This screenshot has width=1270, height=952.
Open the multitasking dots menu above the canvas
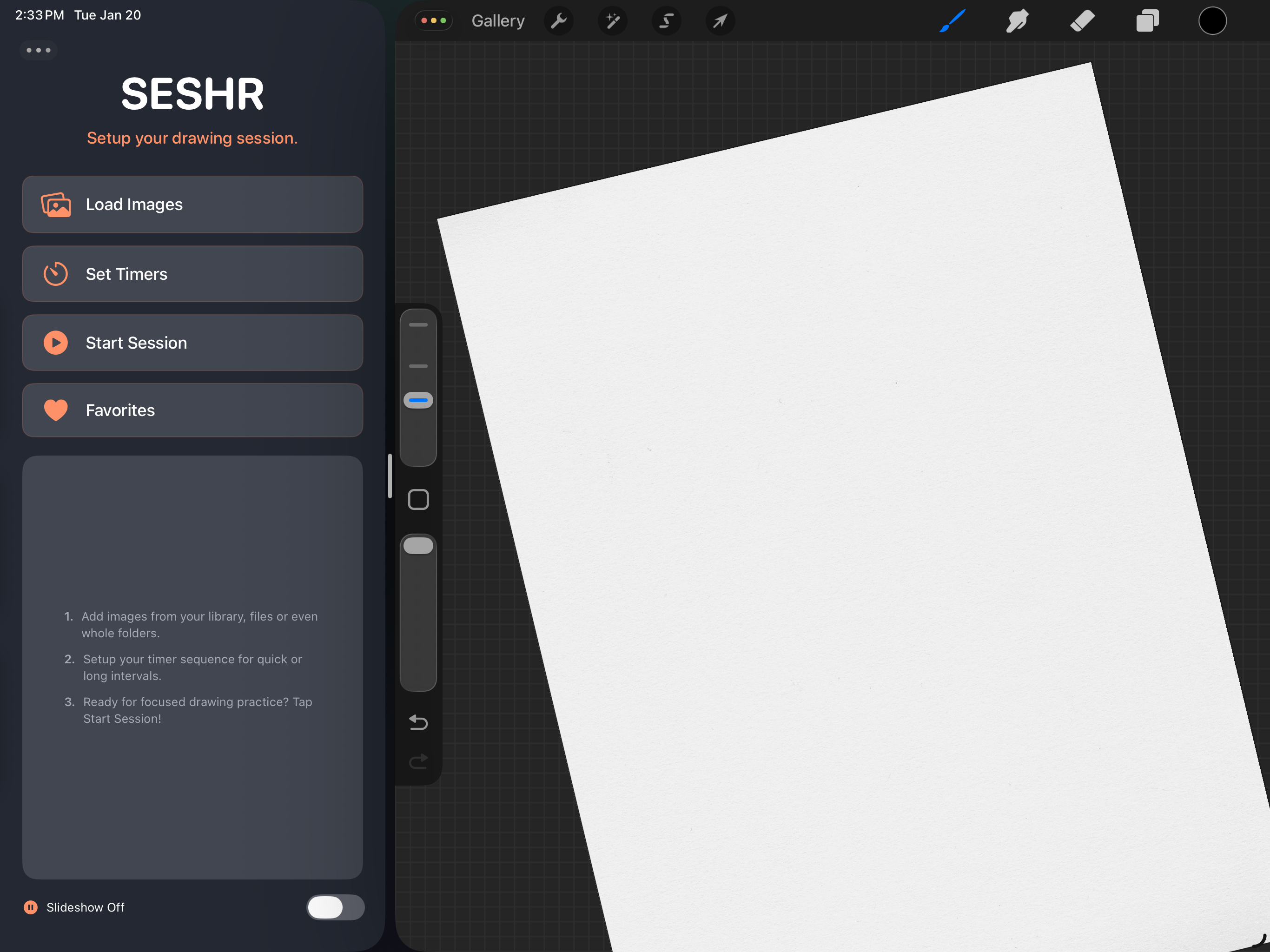click(x=434, y=20)
